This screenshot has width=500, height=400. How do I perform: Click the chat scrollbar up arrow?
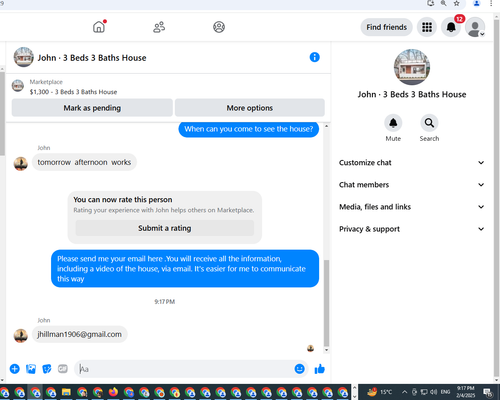(x=326, y=126)
